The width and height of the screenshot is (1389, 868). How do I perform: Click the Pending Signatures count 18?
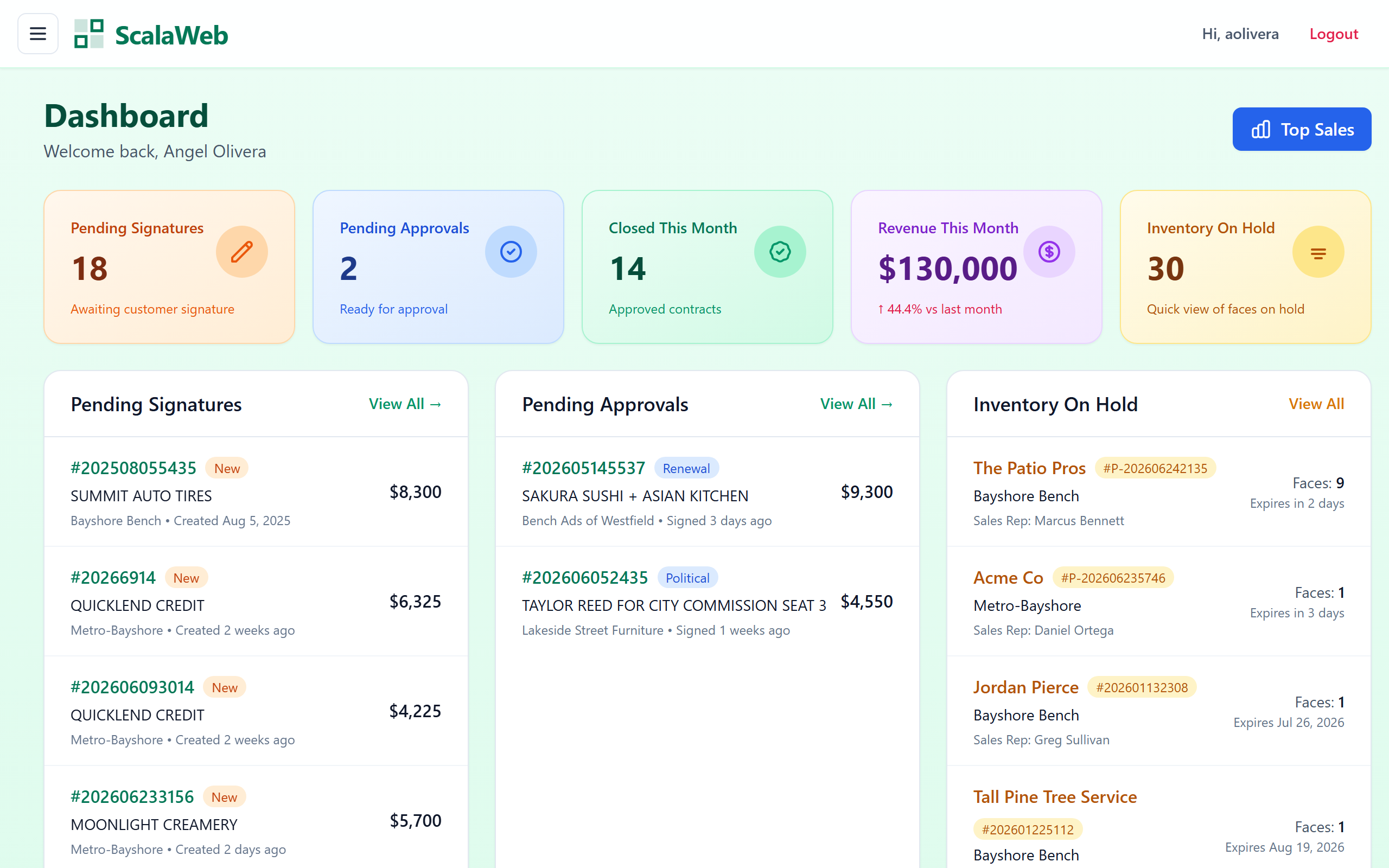[x=90, y=269]
